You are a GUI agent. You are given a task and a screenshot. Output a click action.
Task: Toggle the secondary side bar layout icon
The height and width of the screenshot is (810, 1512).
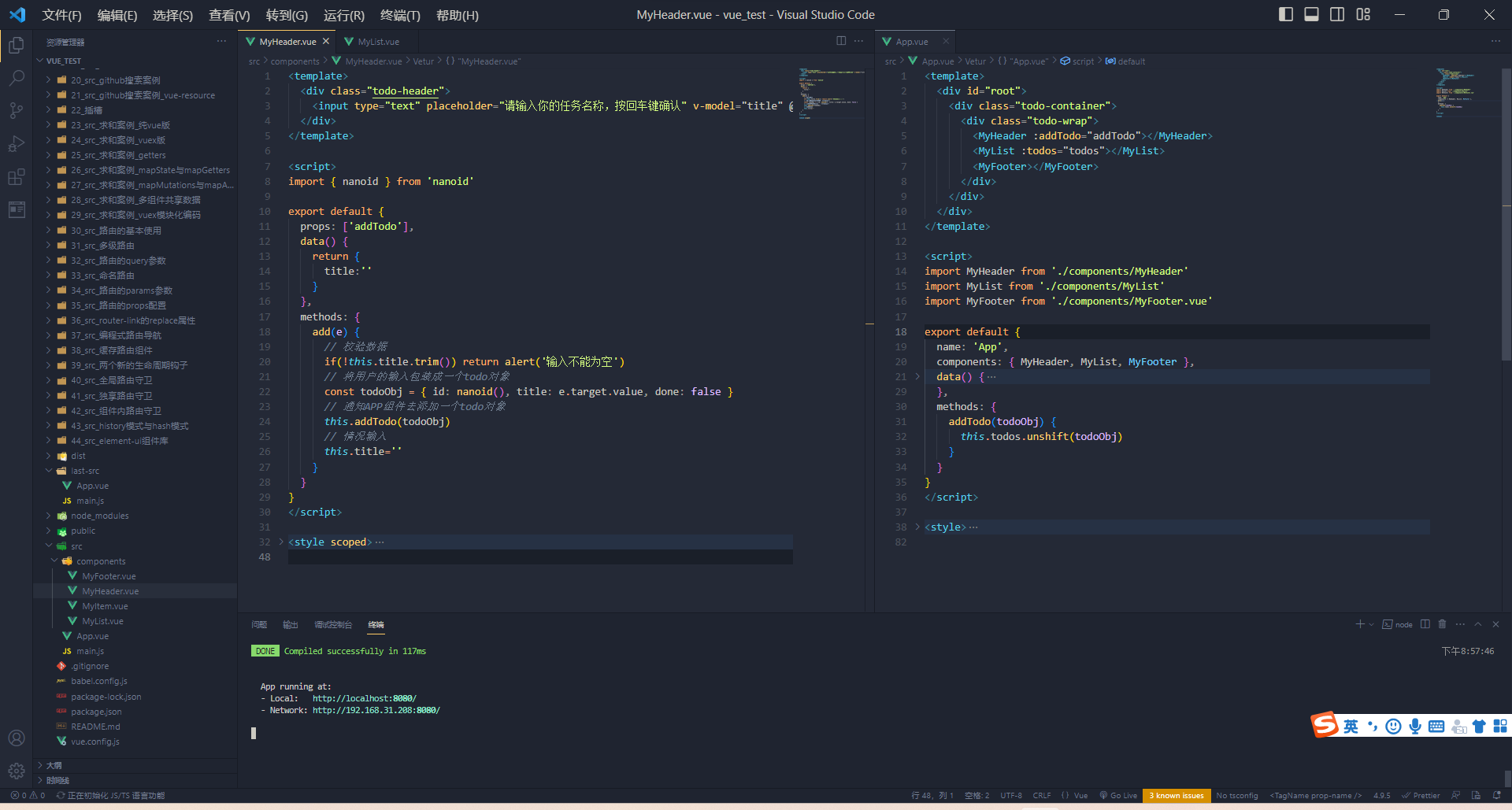tap(1337, 14)
